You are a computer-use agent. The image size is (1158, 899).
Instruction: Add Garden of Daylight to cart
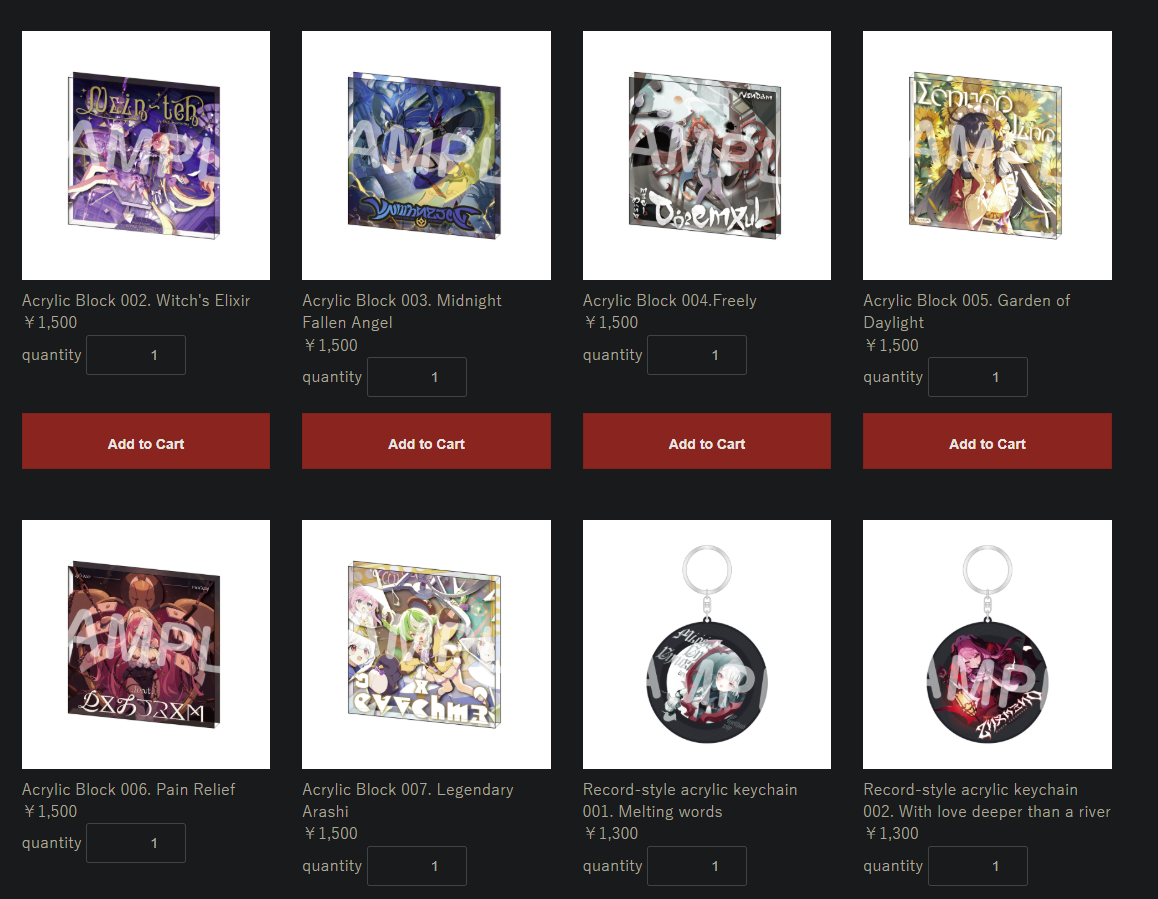tap(987, 441)
